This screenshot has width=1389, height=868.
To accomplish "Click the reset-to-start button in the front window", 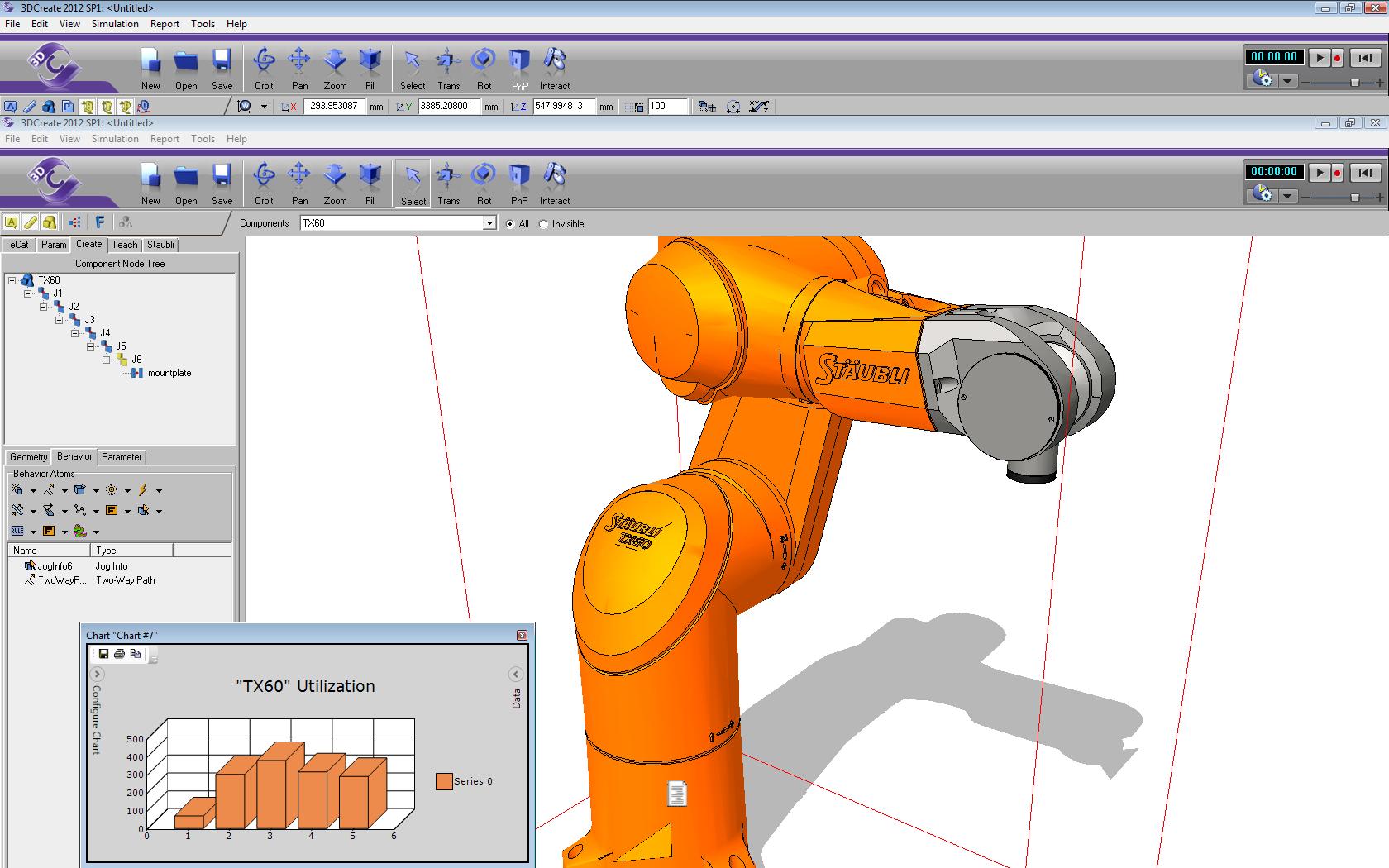I will click(x=1365, y=172).
